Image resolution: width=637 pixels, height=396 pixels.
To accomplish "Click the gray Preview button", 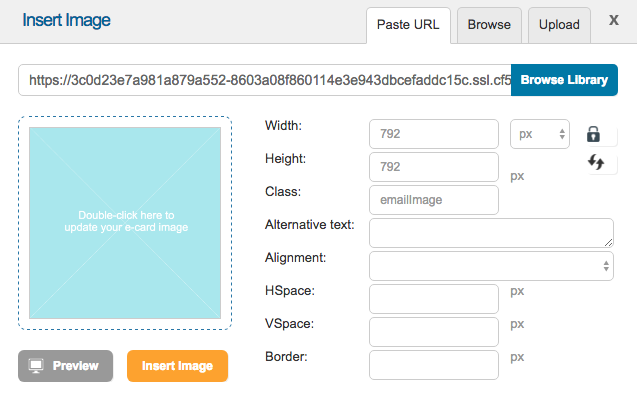I will (x=65, y=366).
